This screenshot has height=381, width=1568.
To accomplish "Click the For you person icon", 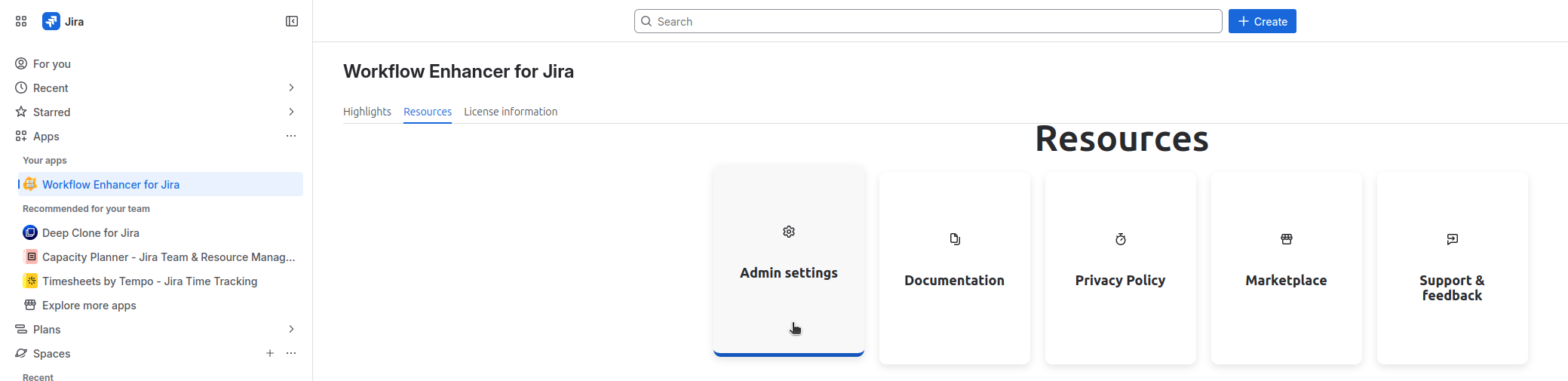I will pyautogui.click(x=21, y=63).
